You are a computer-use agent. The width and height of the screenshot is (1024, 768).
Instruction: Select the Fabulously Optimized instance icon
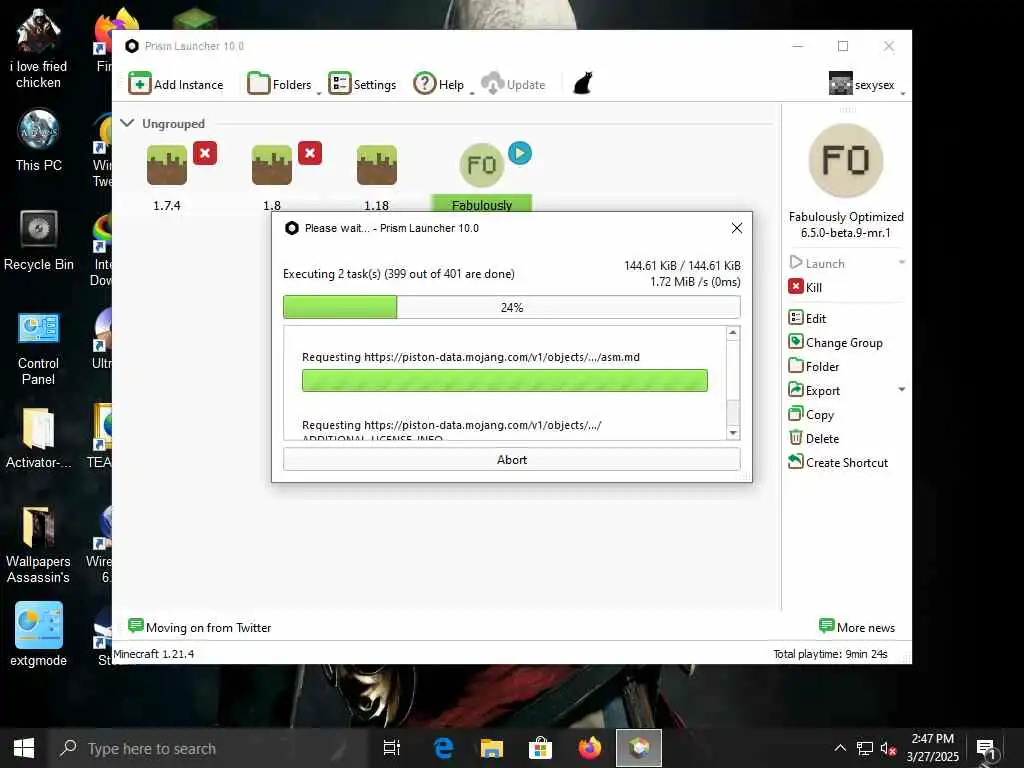click(x=482, y=165)
